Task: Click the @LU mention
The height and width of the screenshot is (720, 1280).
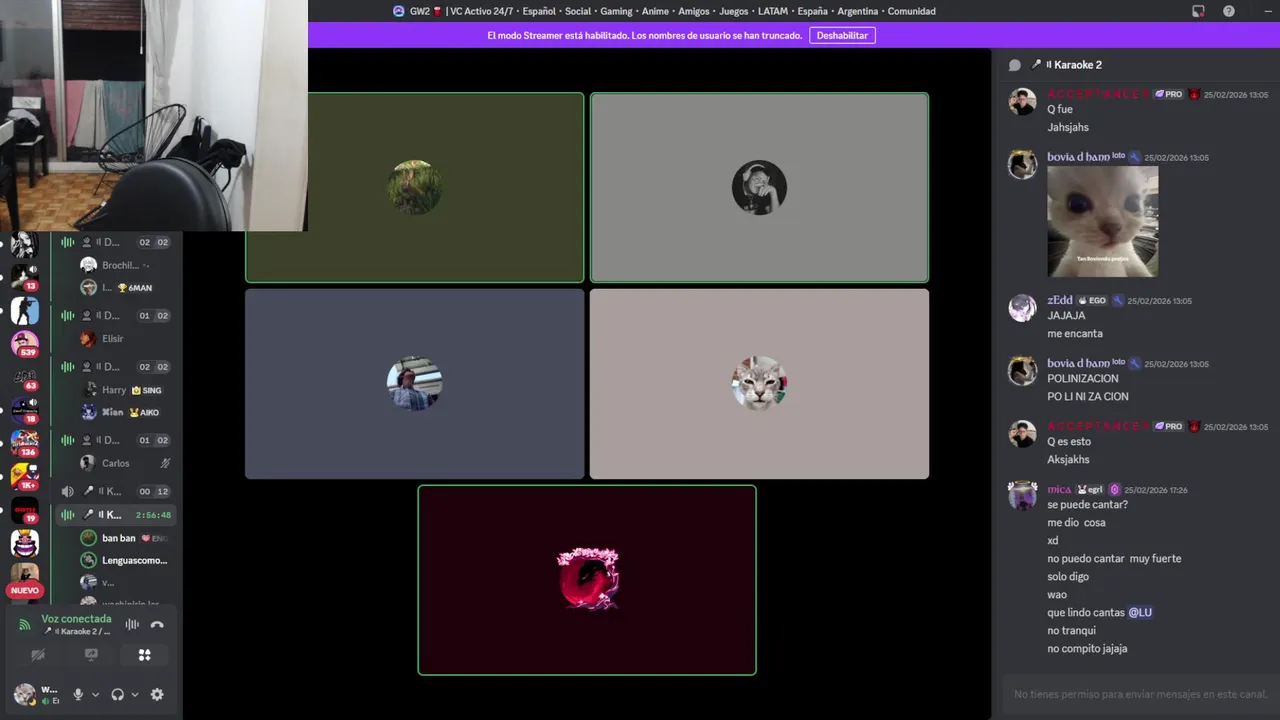Action: pyautogui.click(x=1140, y=613)
